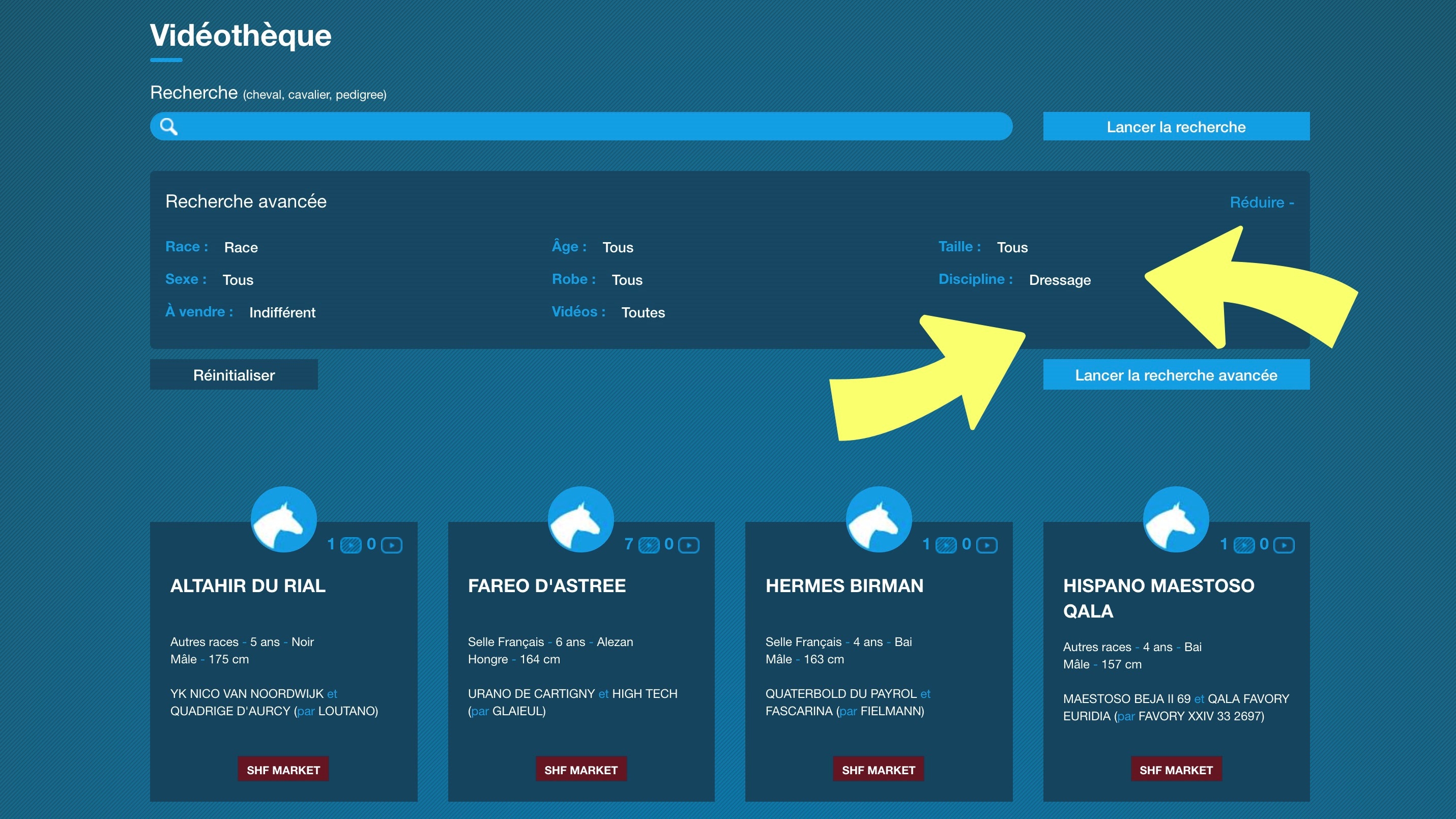Open the Vidéos filter set to Toutes
1456x819 pixels.
pos(643,312)
